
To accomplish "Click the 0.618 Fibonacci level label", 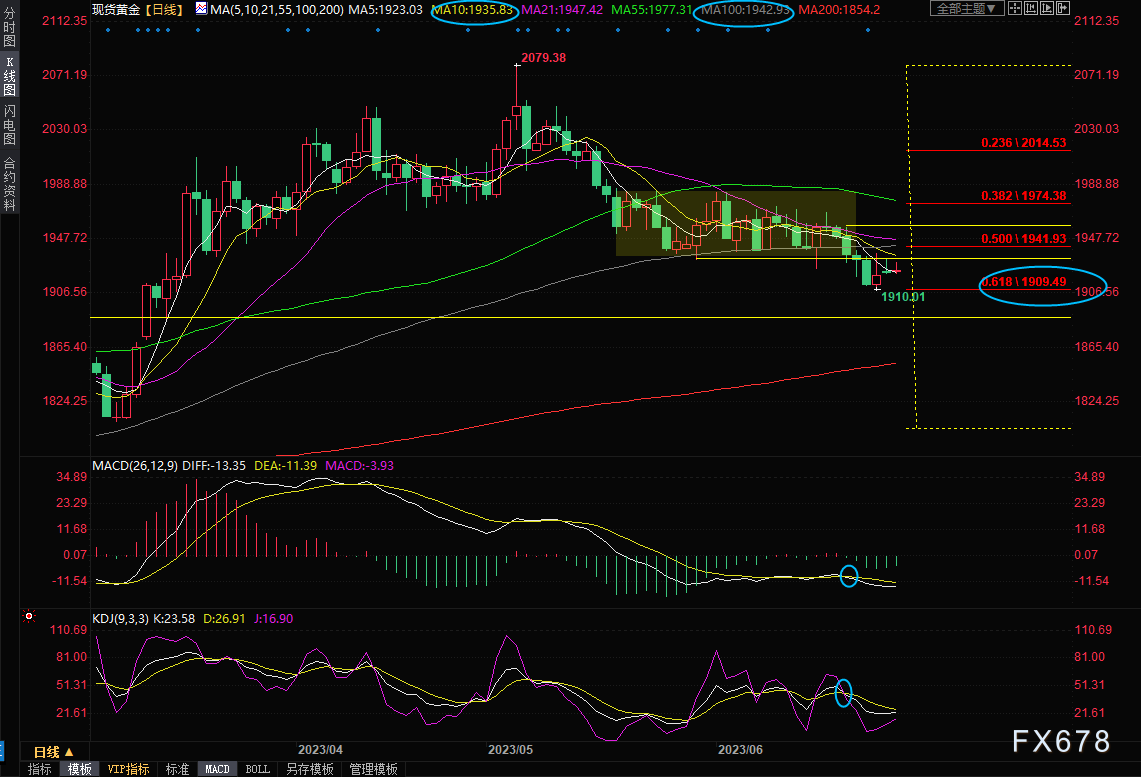I will point(1037,283).
